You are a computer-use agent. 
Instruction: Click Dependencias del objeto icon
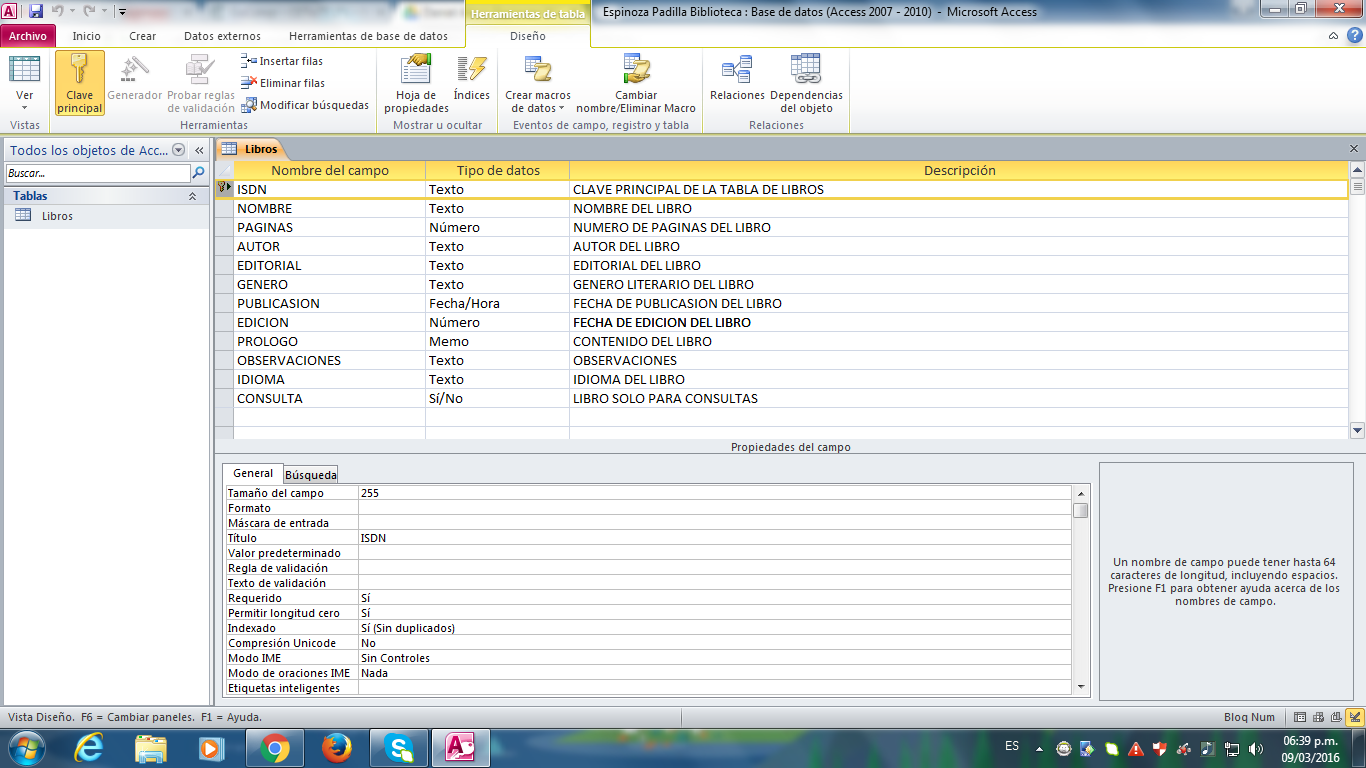coord(805,70)
